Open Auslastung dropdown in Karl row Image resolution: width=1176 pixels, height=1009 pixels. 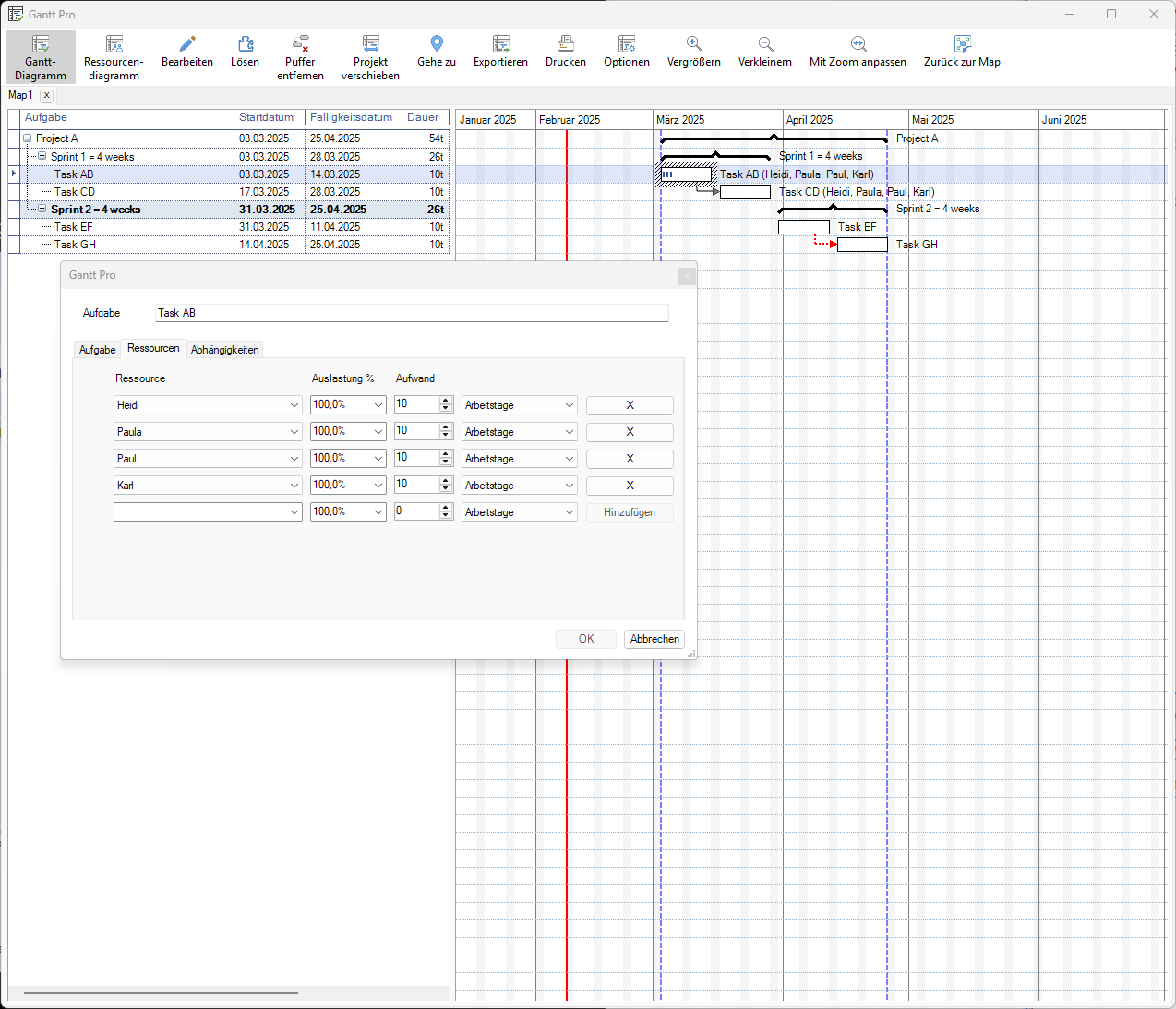coord(378,486)
